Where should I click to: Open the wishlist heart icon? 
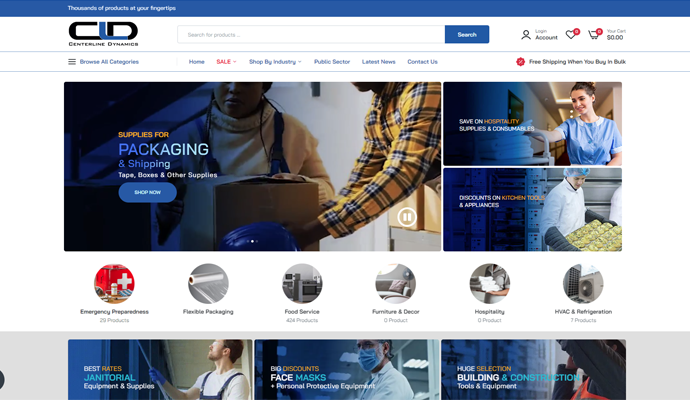coord(571,35)
